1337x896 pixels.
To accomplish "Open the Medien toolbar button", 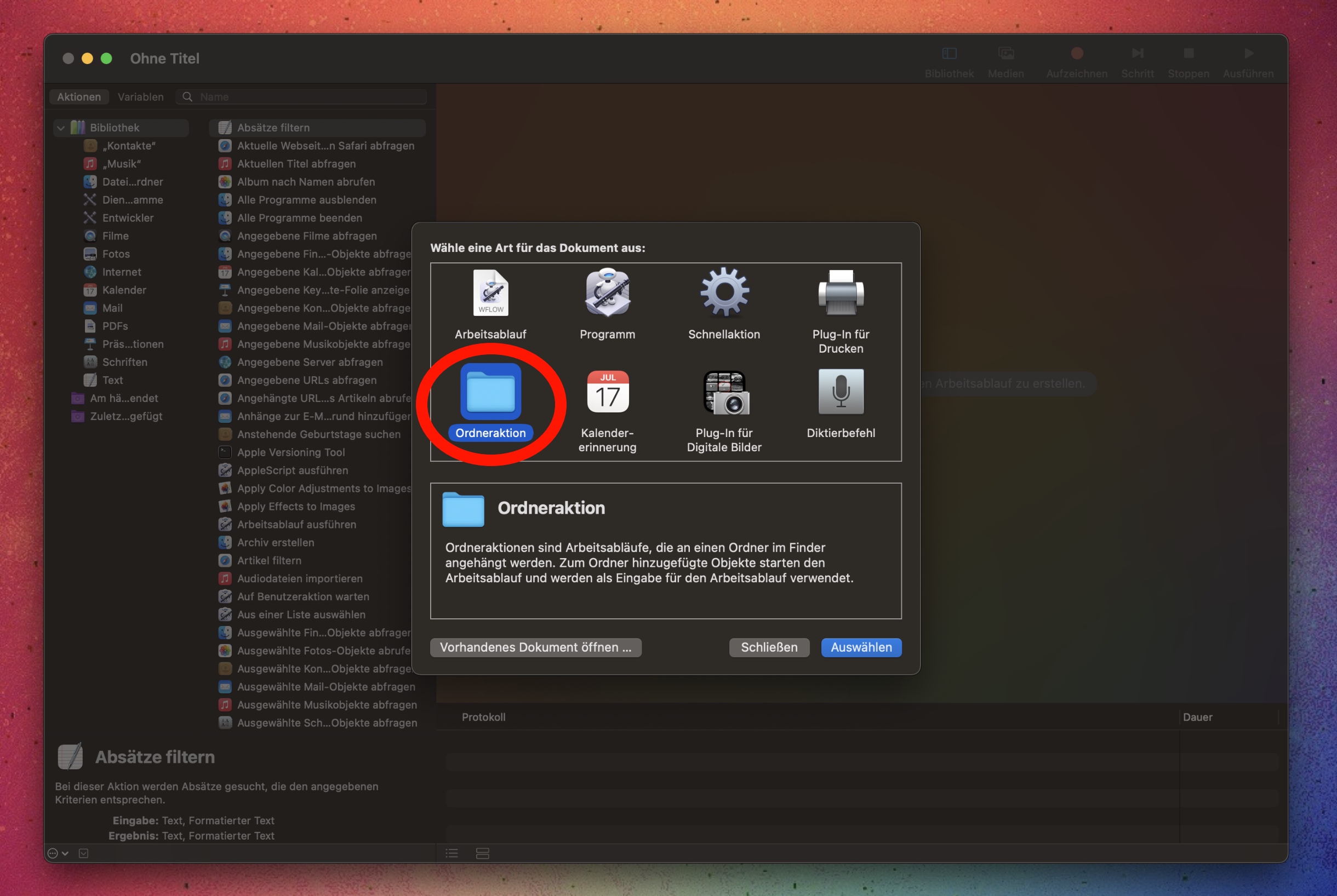I will point(1005,62).
